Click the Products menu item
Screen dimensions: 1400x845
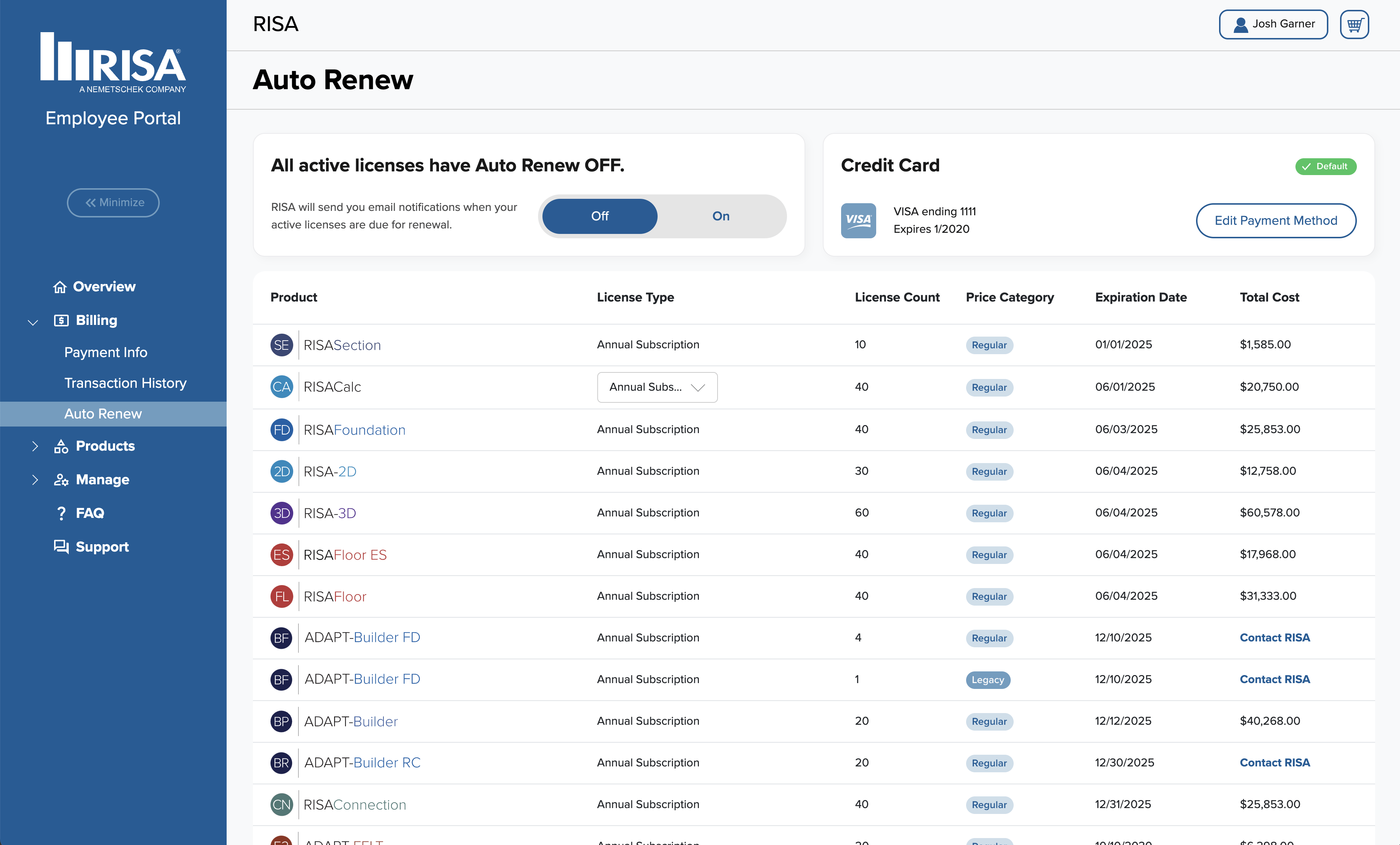94,446
